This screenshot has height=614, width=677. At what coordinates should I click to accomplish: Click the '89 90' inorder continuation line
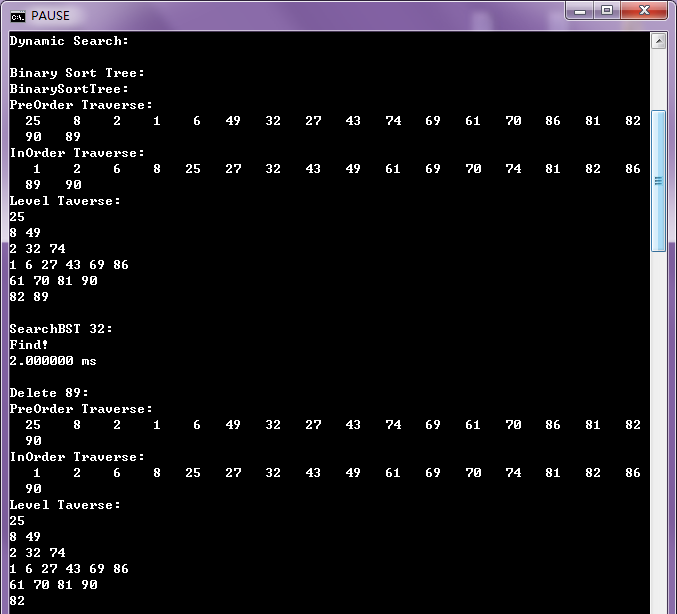tap(53, 185)
